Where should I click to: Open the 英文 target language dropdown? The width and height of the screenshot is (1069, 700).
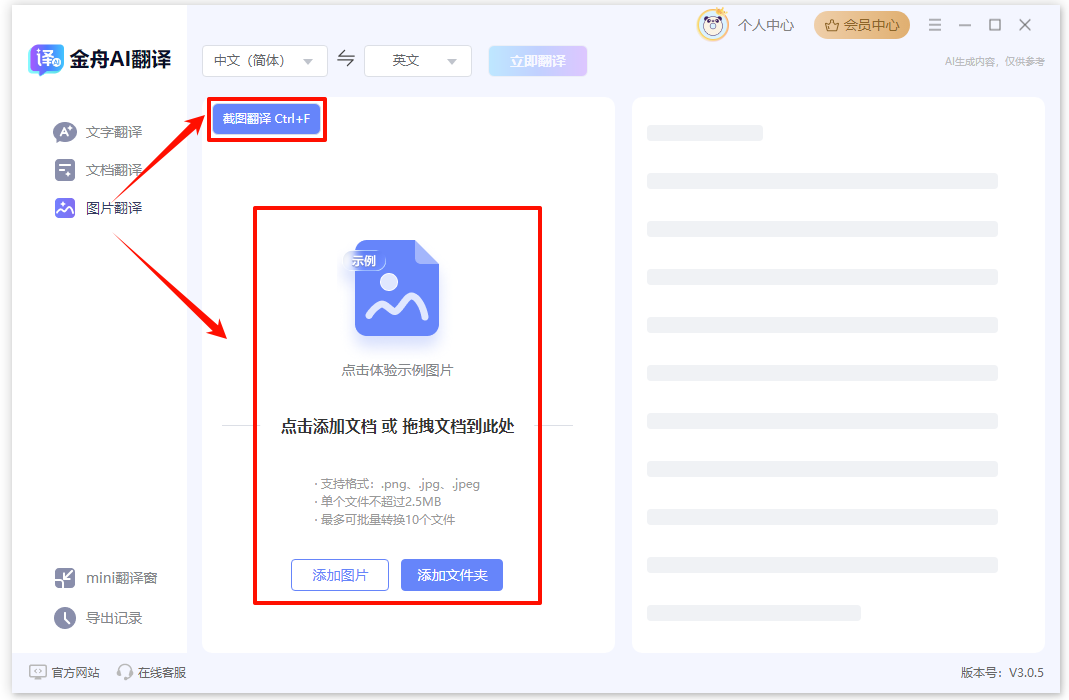coord(417,60)
